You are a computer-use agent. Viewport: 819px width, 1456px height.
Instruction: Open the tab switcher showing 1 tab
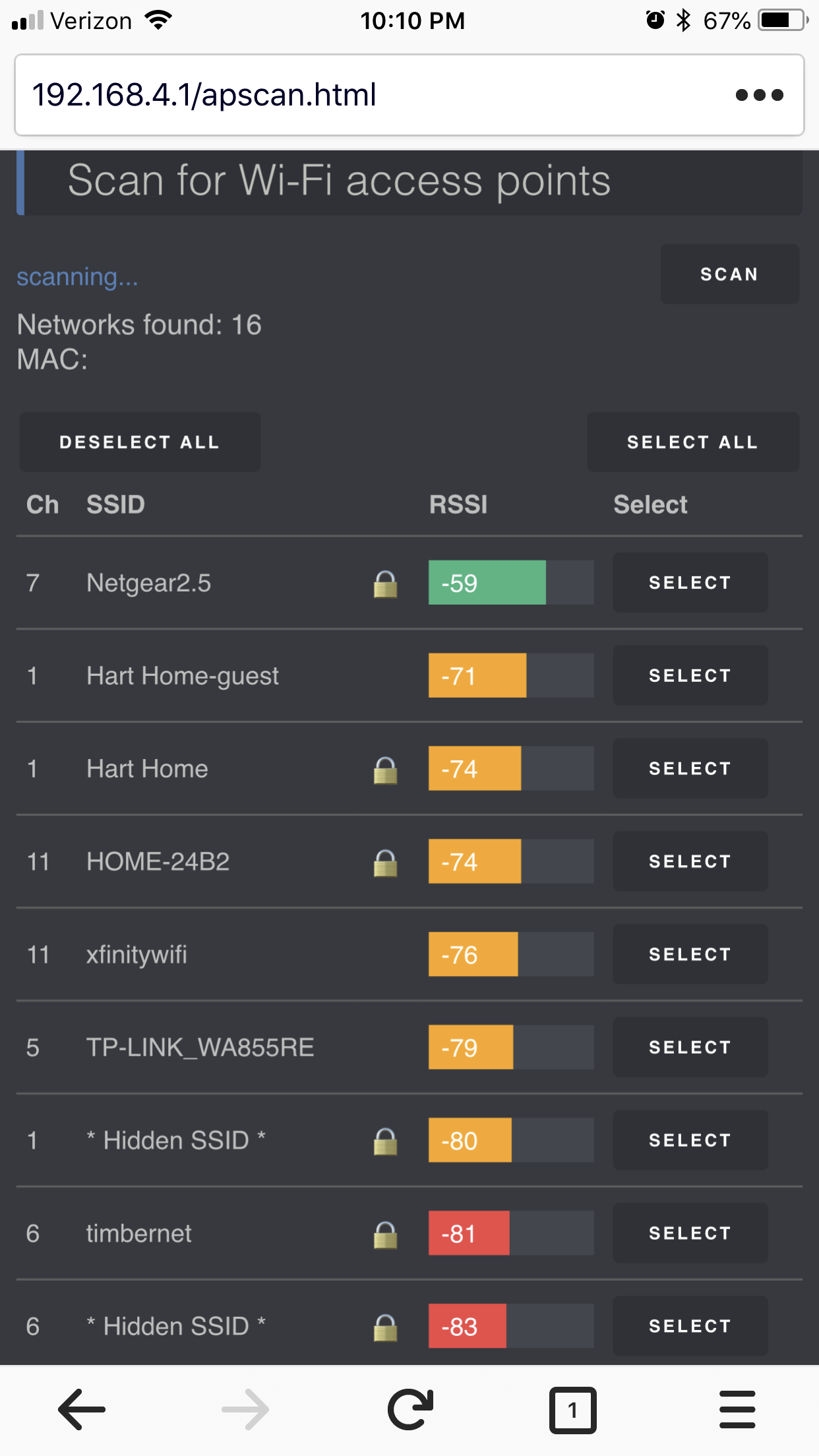pyautogui.click(x=573, y=1409)
